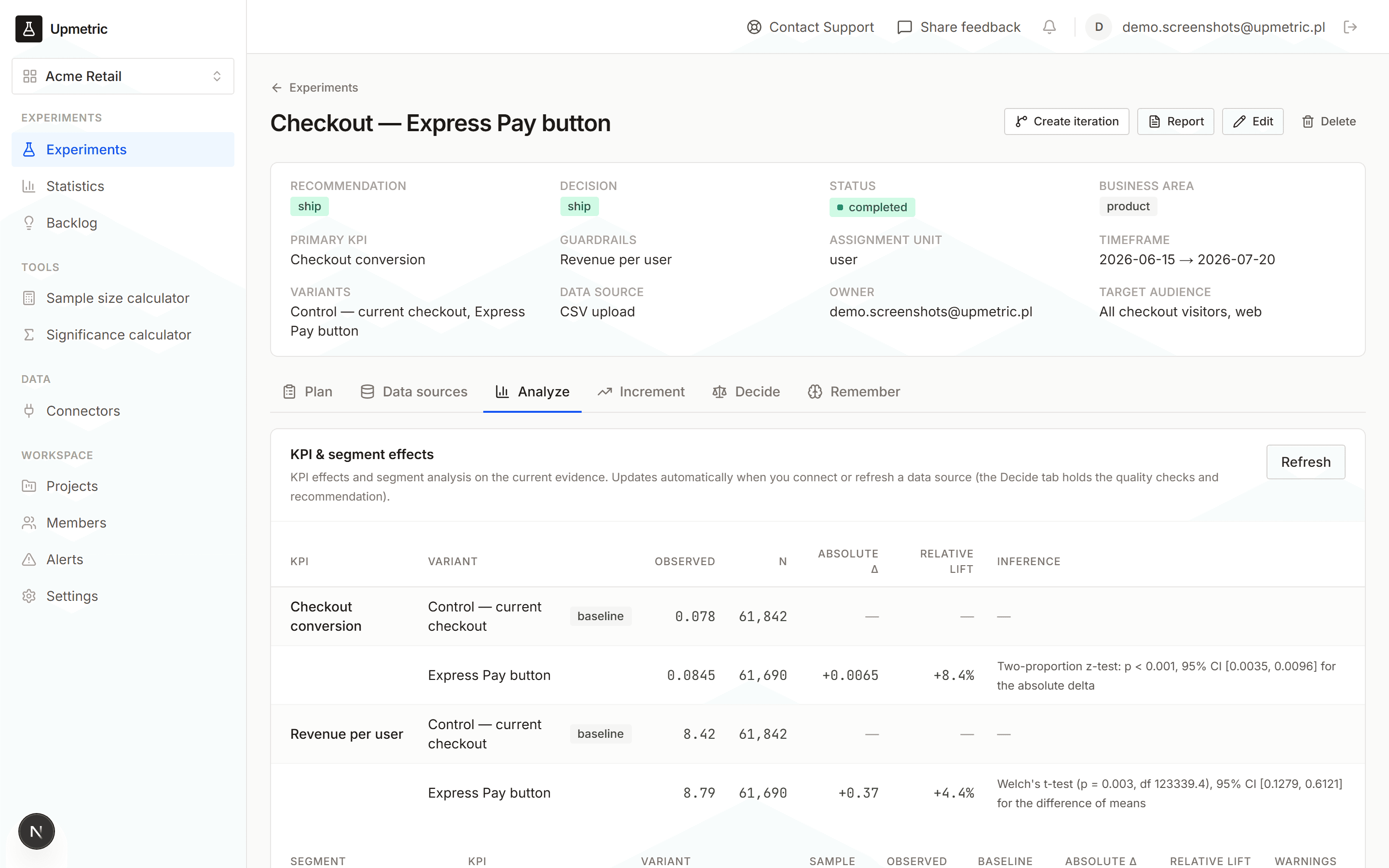Click Create iteration button
The height and width of the screenshot is (868, 1389).
1066,121
